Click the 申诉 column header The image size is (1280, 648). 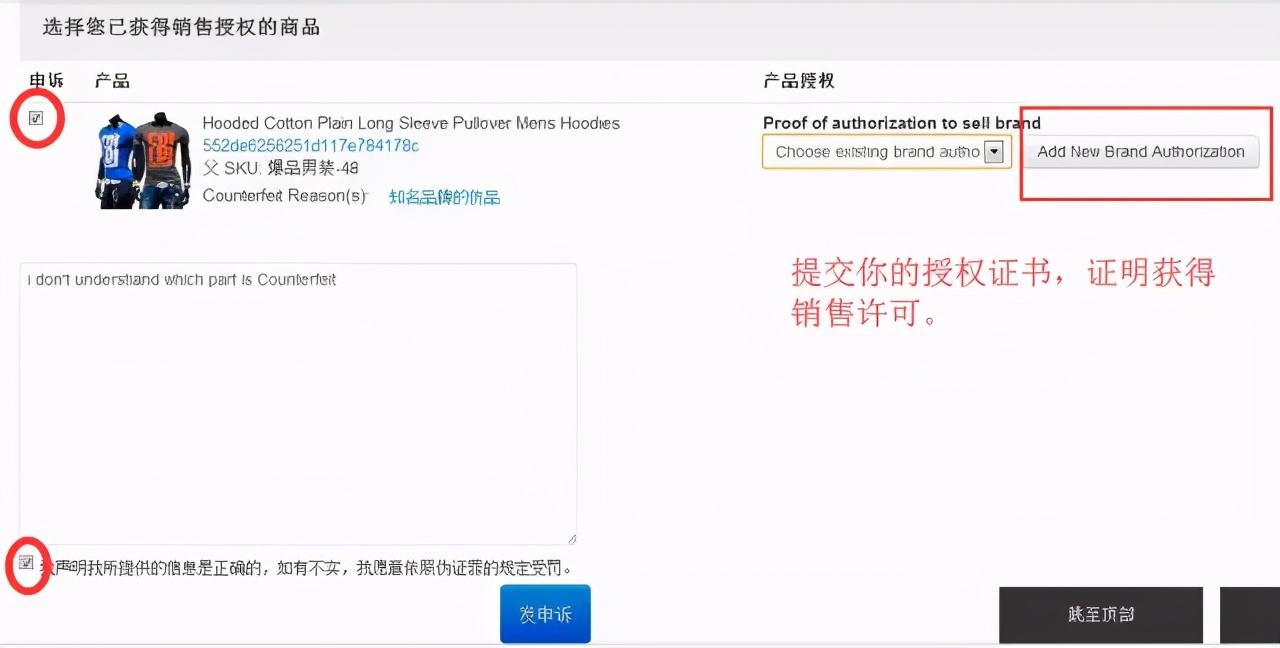(x=44, y=80)
